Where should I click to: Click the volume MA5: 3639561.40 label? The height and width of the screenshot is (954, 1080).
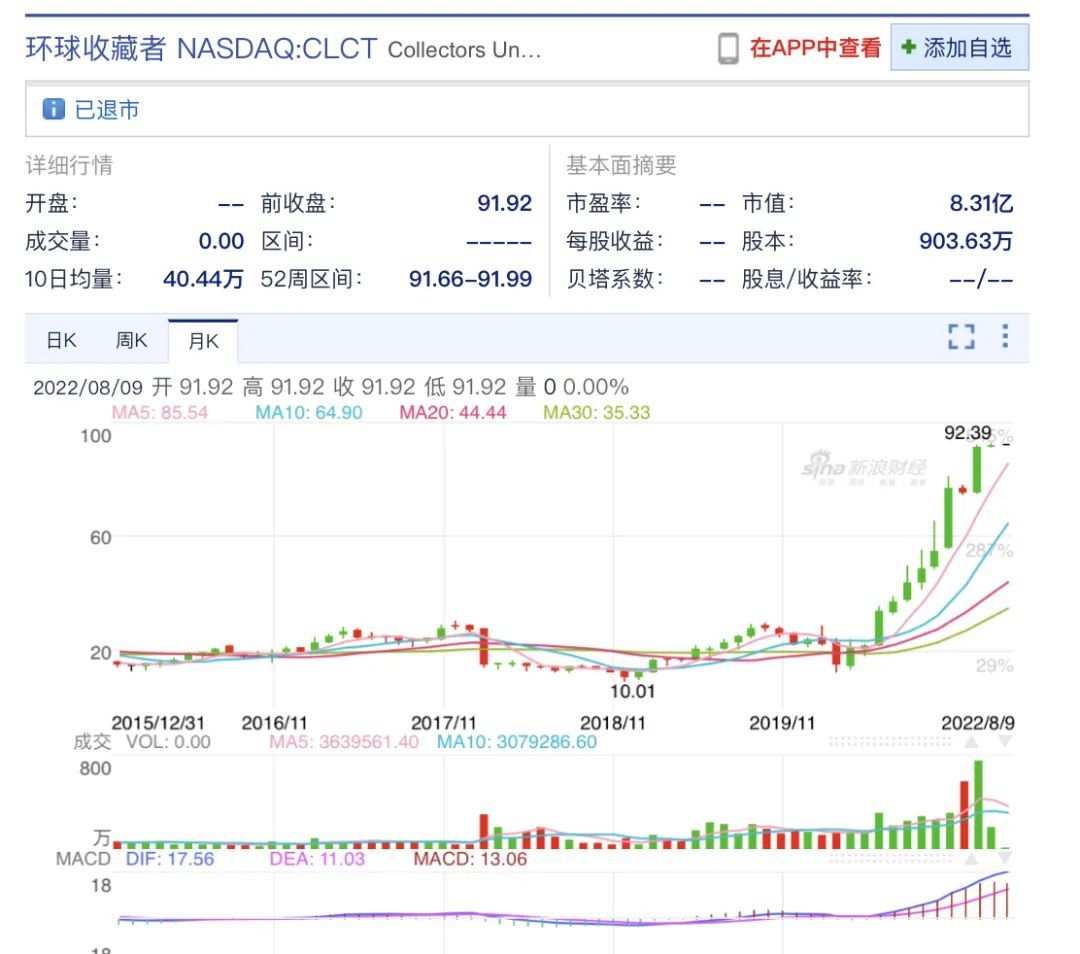344,742
